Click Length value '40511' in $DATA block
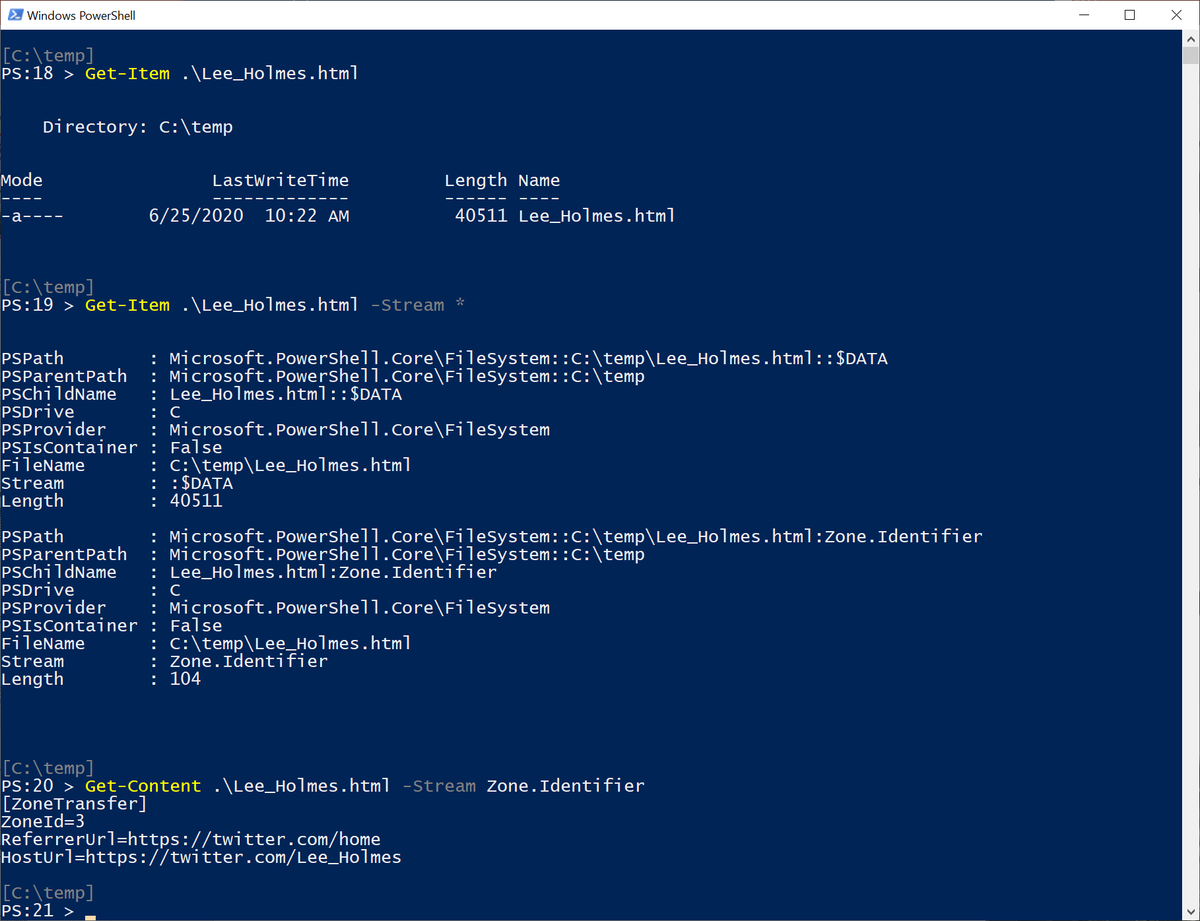The image size is (1200, 921). [x=196, y=502]
